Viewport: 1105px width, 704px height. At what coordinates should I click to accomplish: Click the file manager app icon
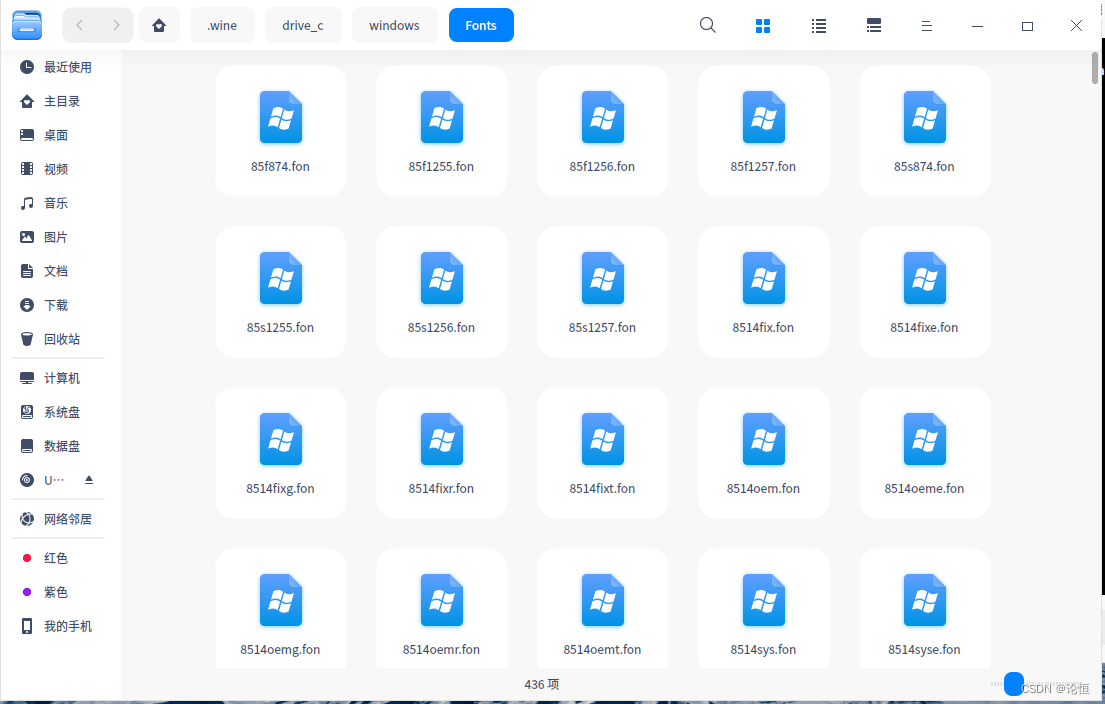tap(27, 25)
